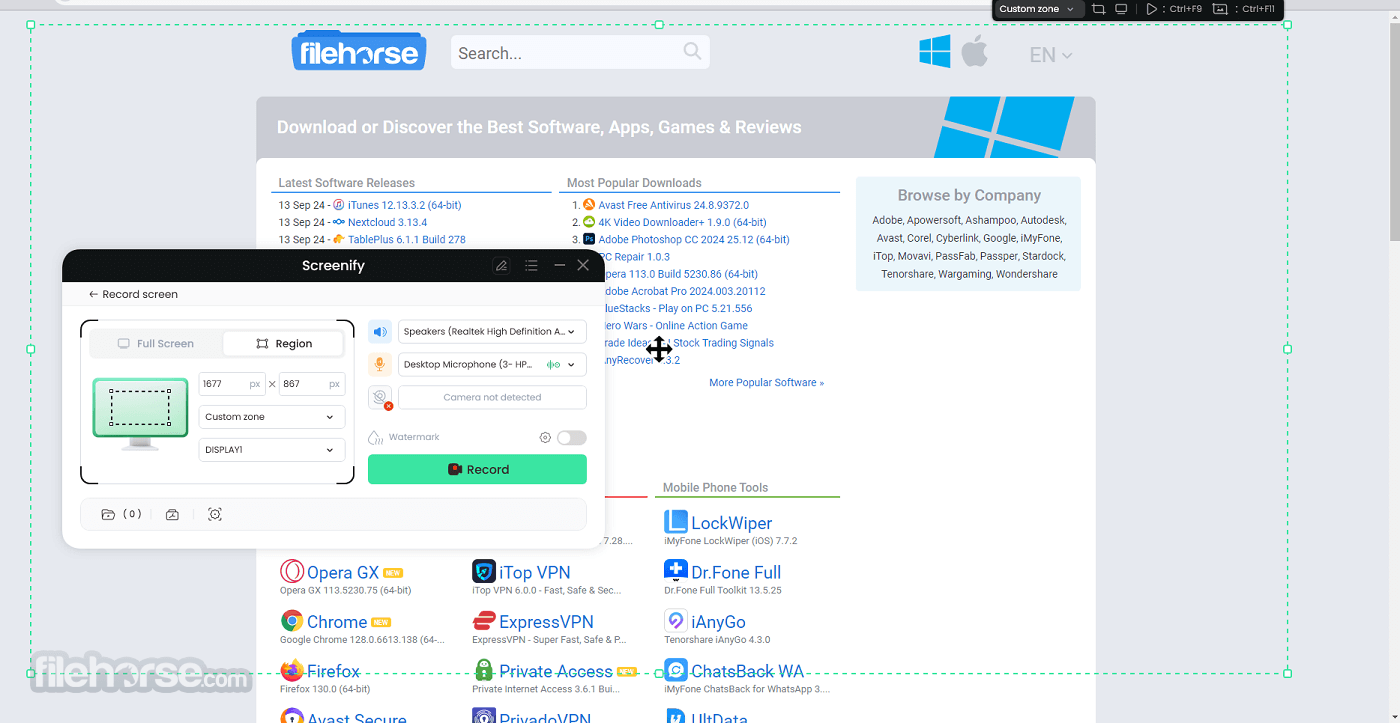
Task: Open TablePlus 6.1.1 Build 278 link
Action: (407, 240)
